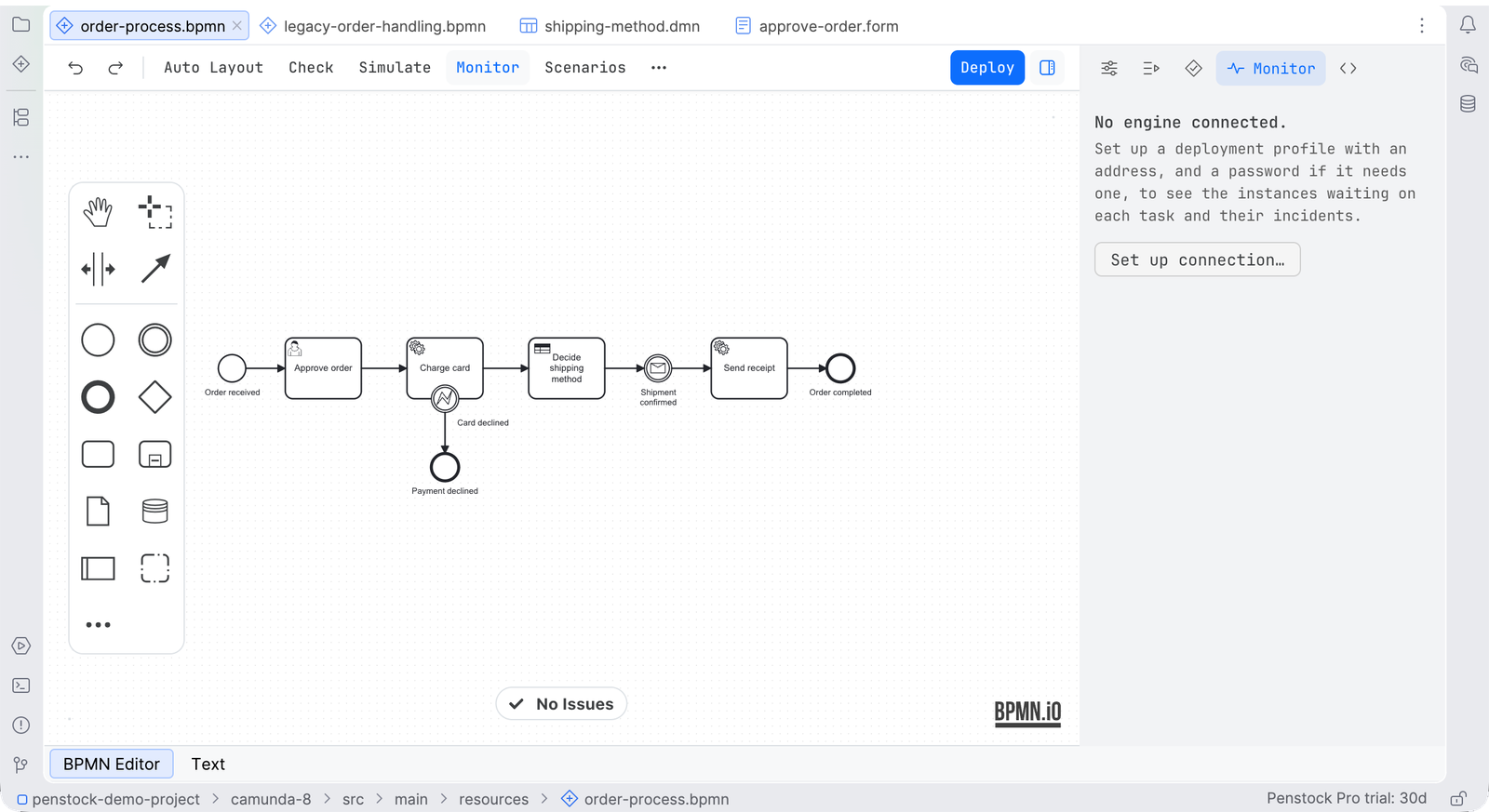Switch to the Text editor tab

pos(208,765)
